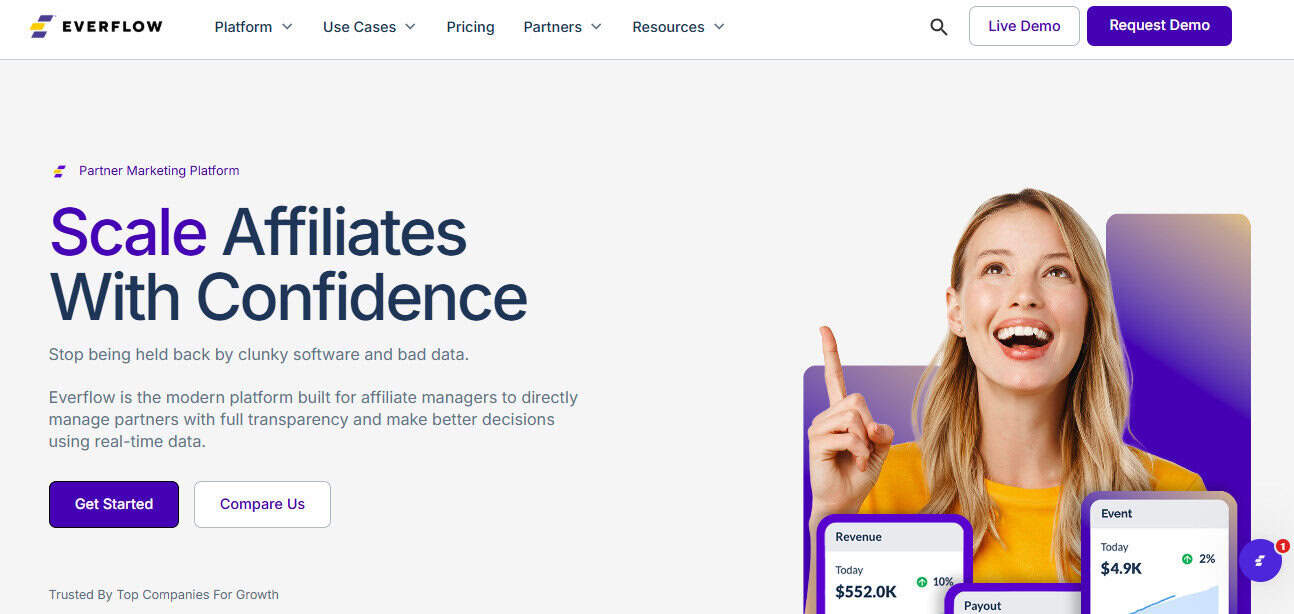Expand the Use Cases dropdown menu
1294x614 pixels.
click(x=368, y=27)
